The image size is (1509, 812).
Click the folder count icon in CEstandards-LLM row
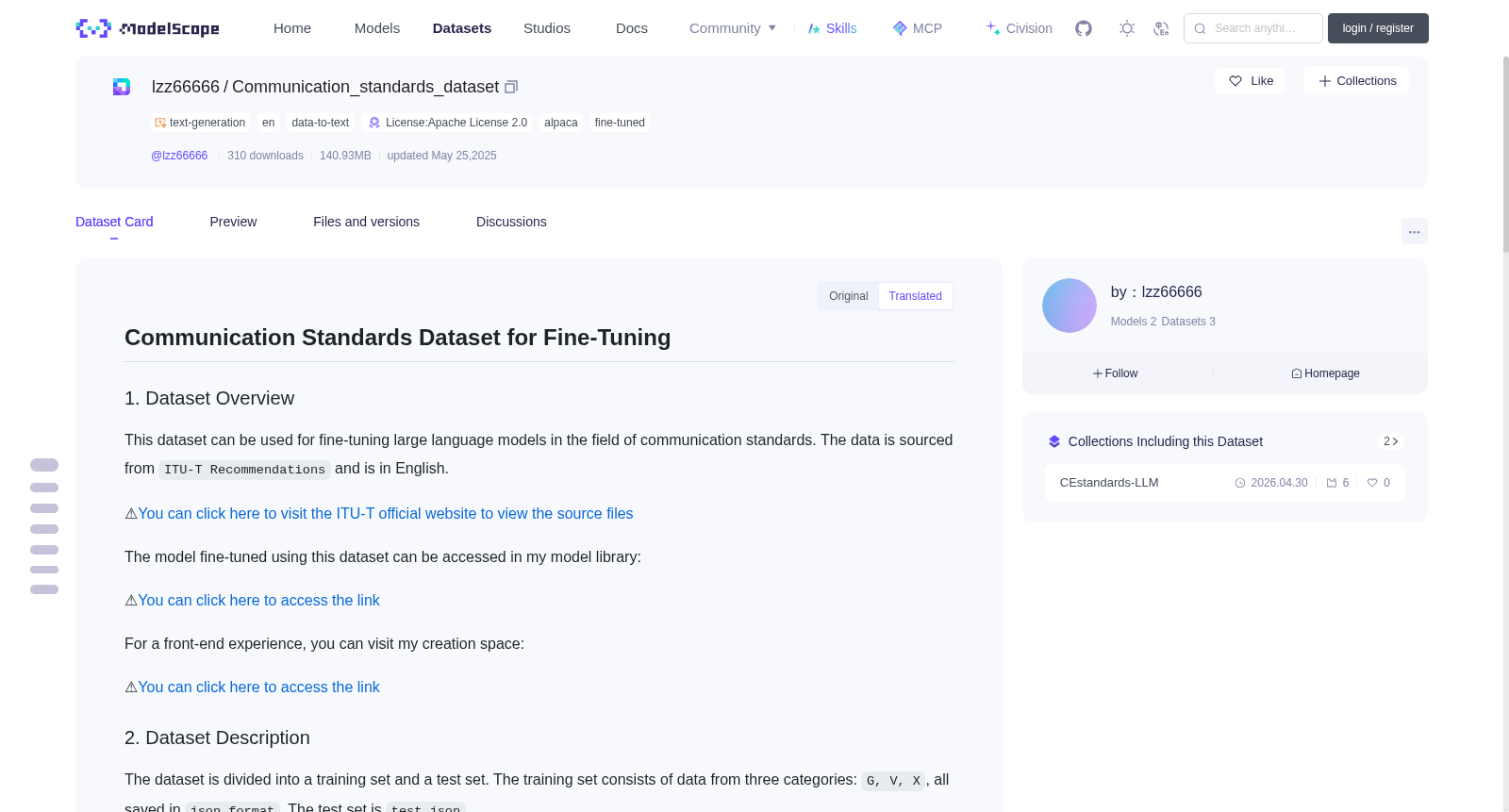(x=1332, y=483)
